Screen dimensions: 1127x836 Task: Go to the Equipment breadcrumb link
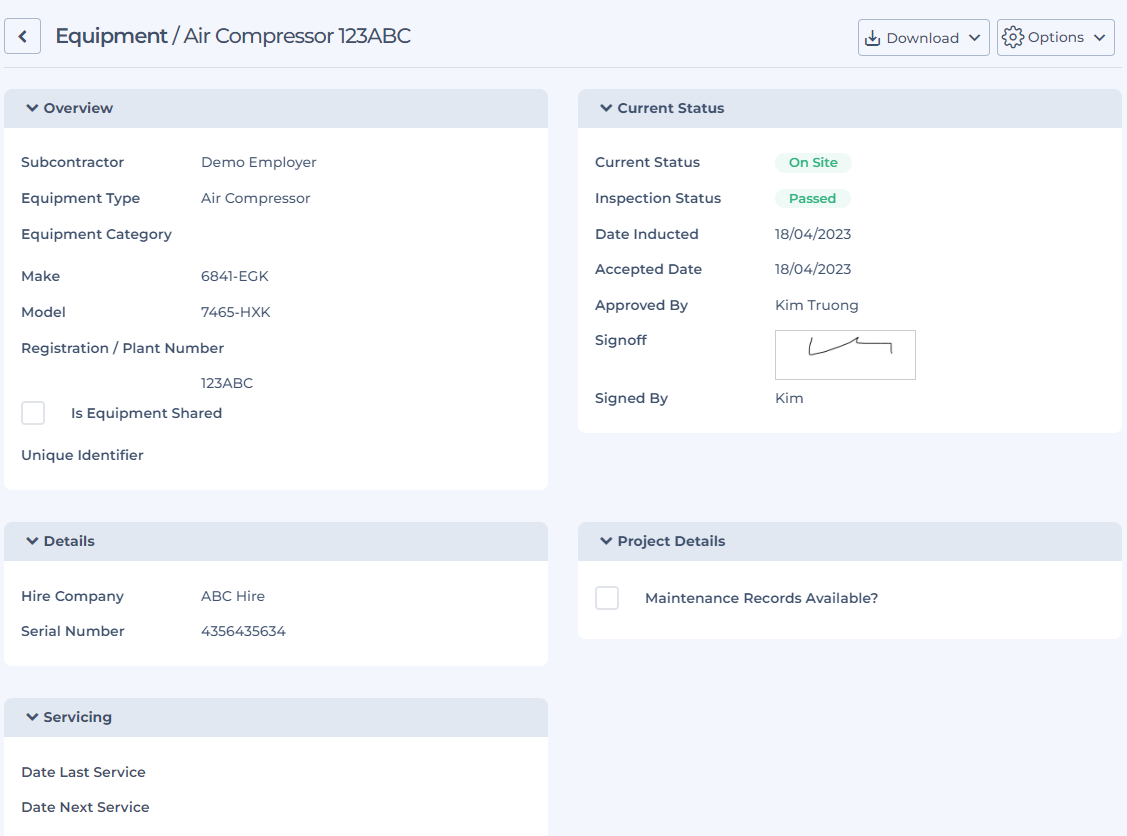(111, 36)
